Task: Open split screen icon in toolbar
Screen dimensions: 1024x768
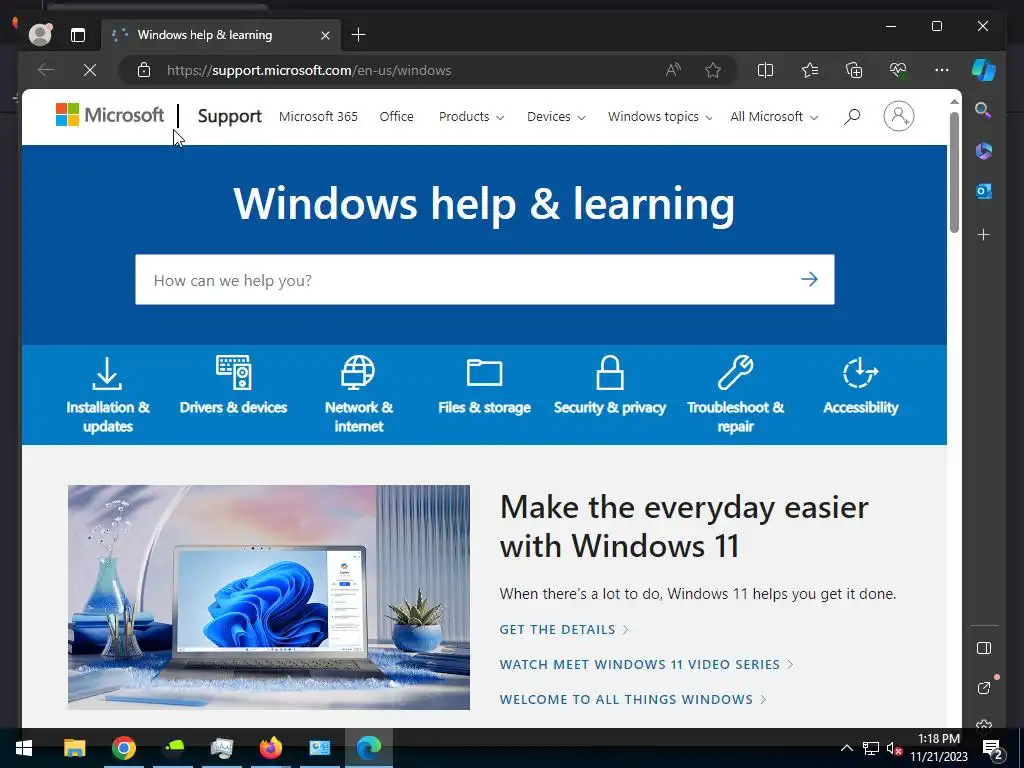Action: pyautogui.click(x=765, y=70)
